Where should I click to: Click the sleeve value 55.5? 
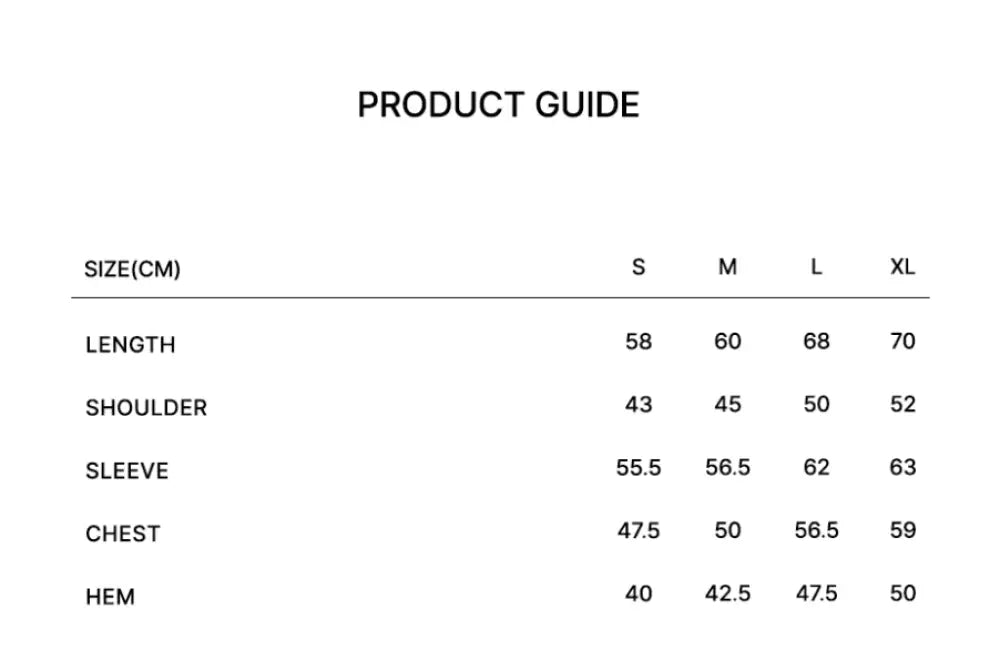point(639,468)
